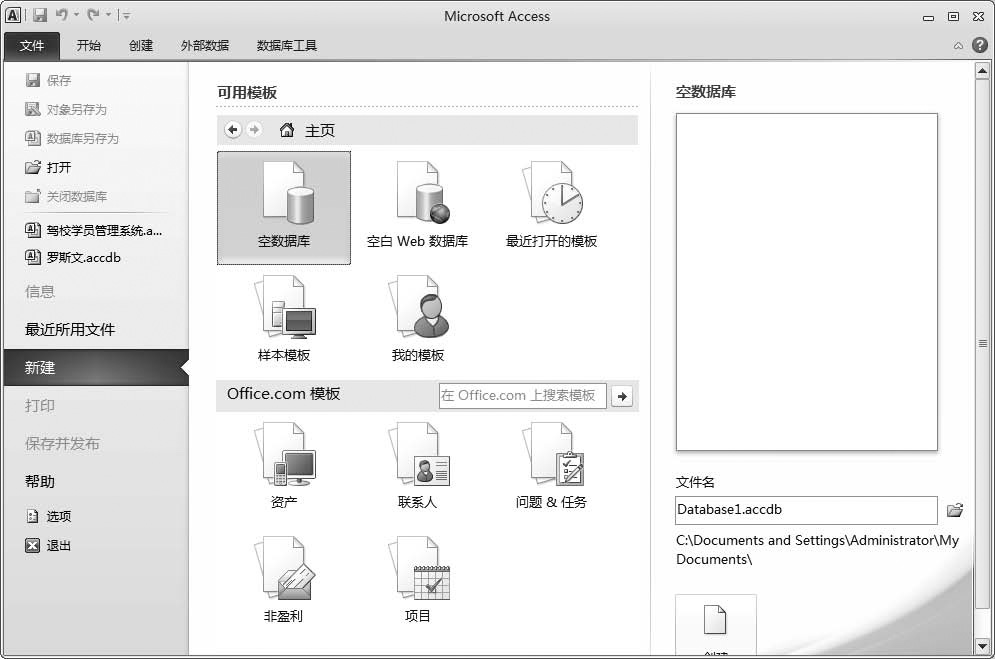Click the navigation Back arrow in templates bar
Image resolution: width=995 pixels, height=659 pixels.
click(x=233, y=130)
